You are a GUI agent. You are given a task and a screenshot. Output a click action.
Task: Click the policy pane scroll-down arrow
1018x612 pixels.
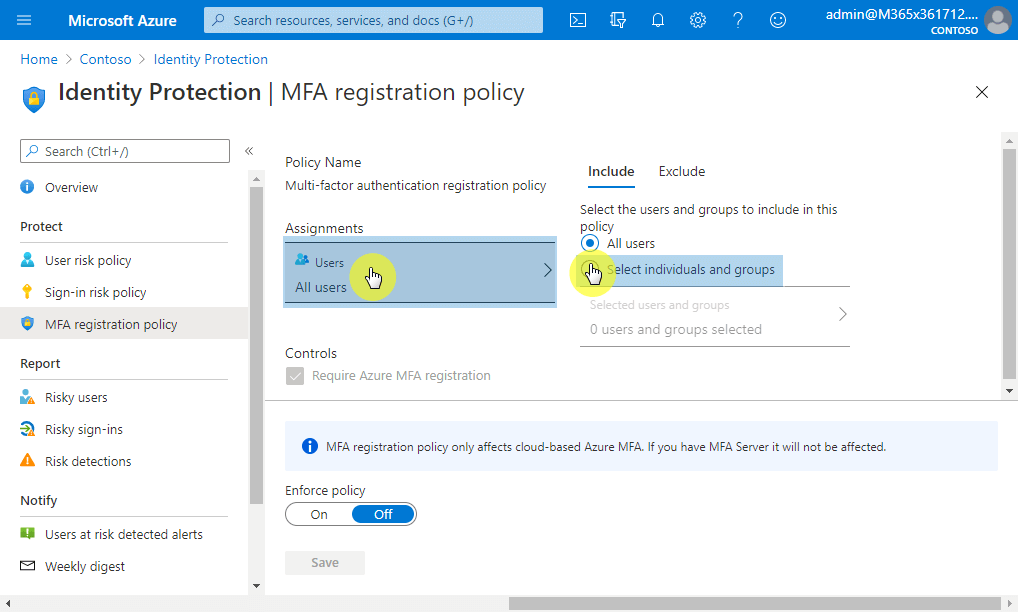[1009, 391]
